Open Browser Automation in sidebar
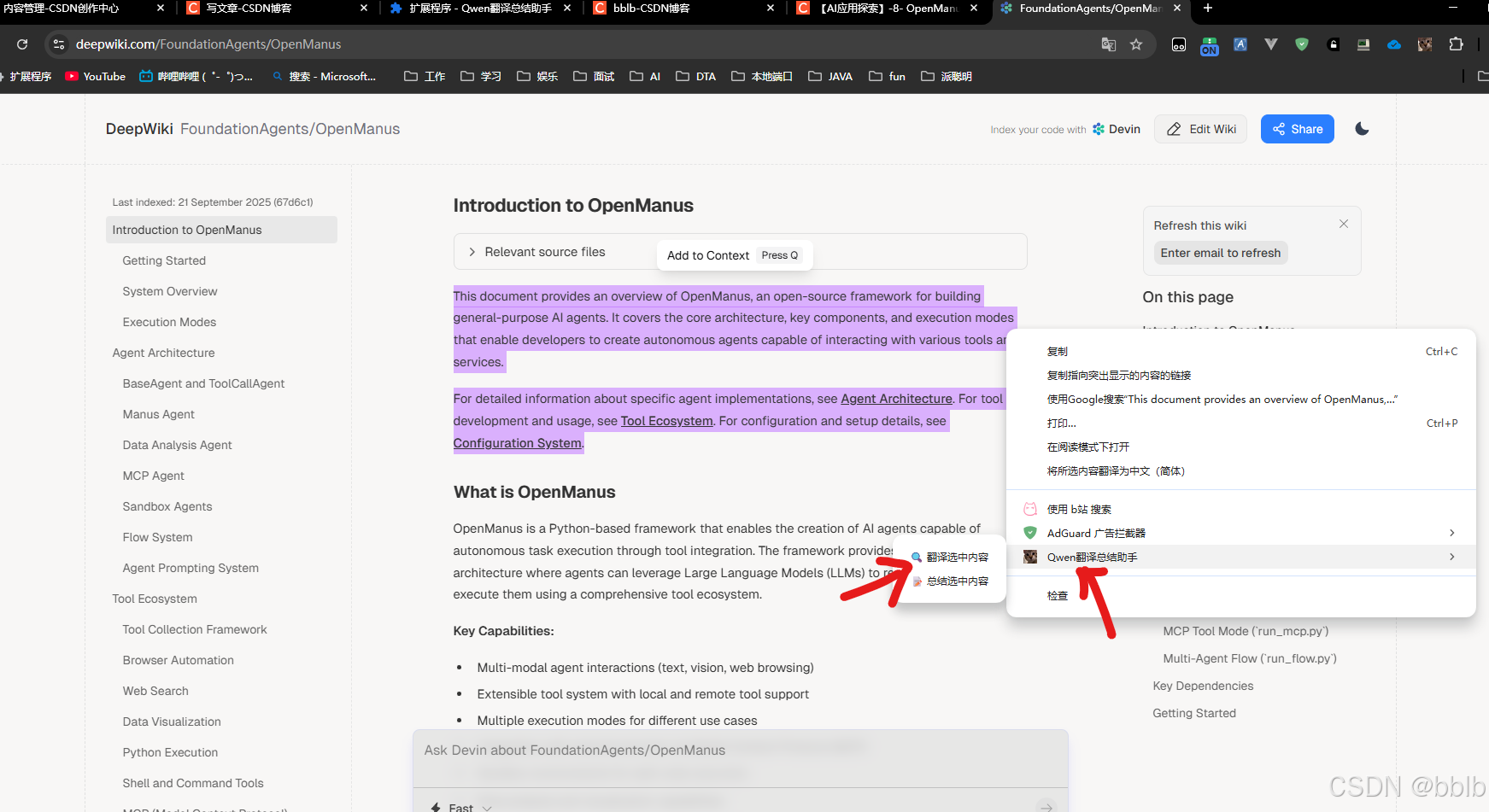Viewport: 1489px width, 812px height. 178,660
